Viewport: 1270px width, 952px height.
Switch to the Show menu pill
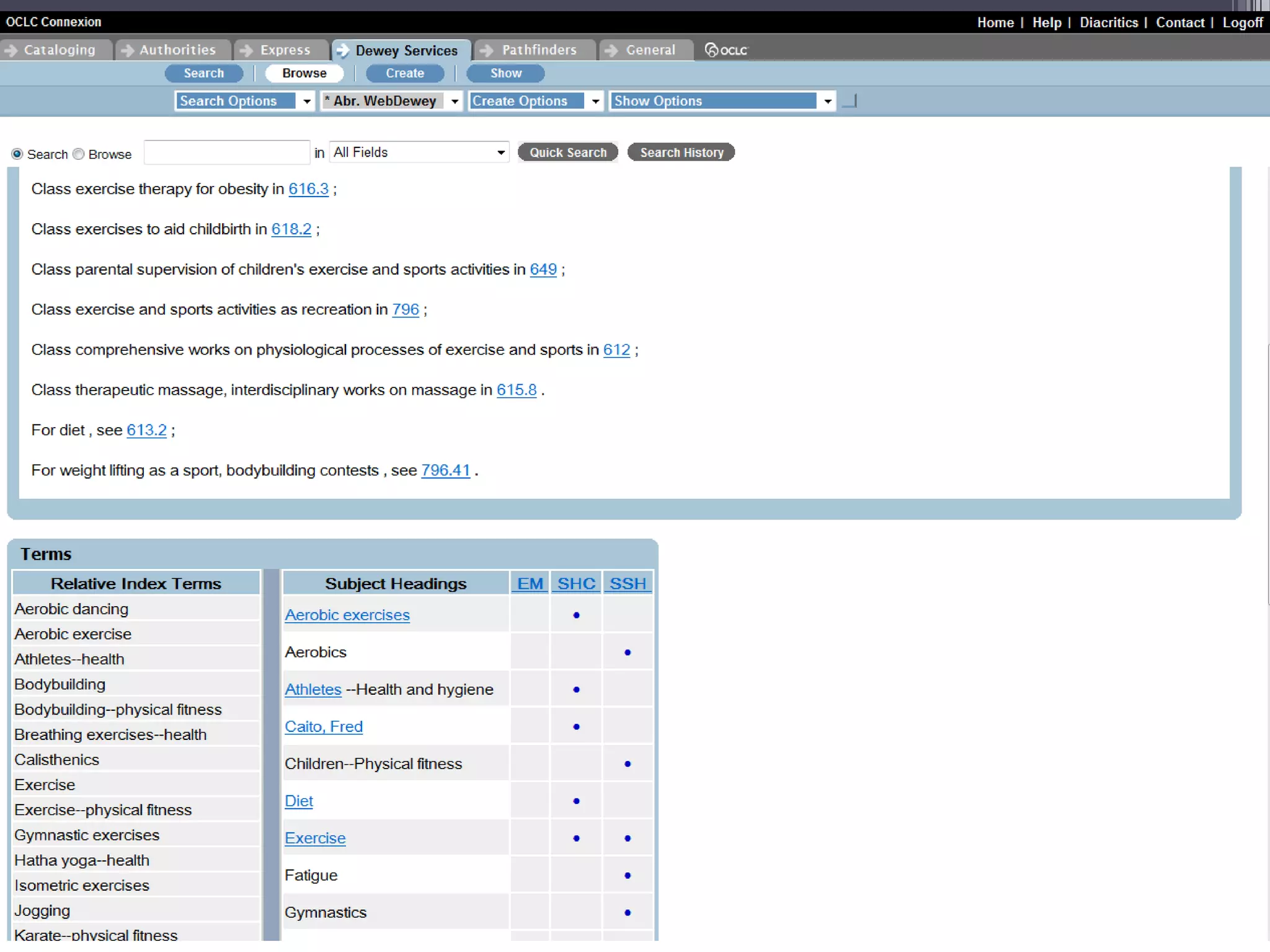505,73
